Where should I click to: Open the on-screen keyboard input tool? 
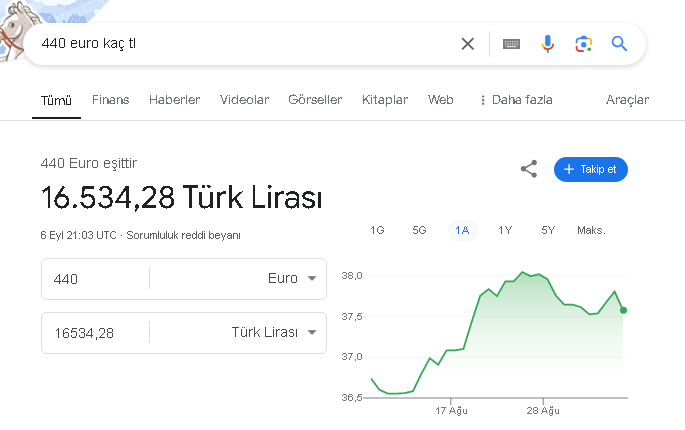(511, 44)
